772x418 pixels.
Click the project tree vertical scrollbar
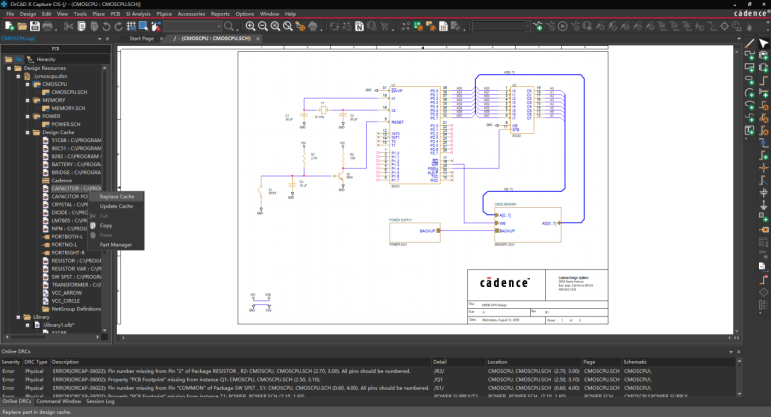[x=104, y=199]
